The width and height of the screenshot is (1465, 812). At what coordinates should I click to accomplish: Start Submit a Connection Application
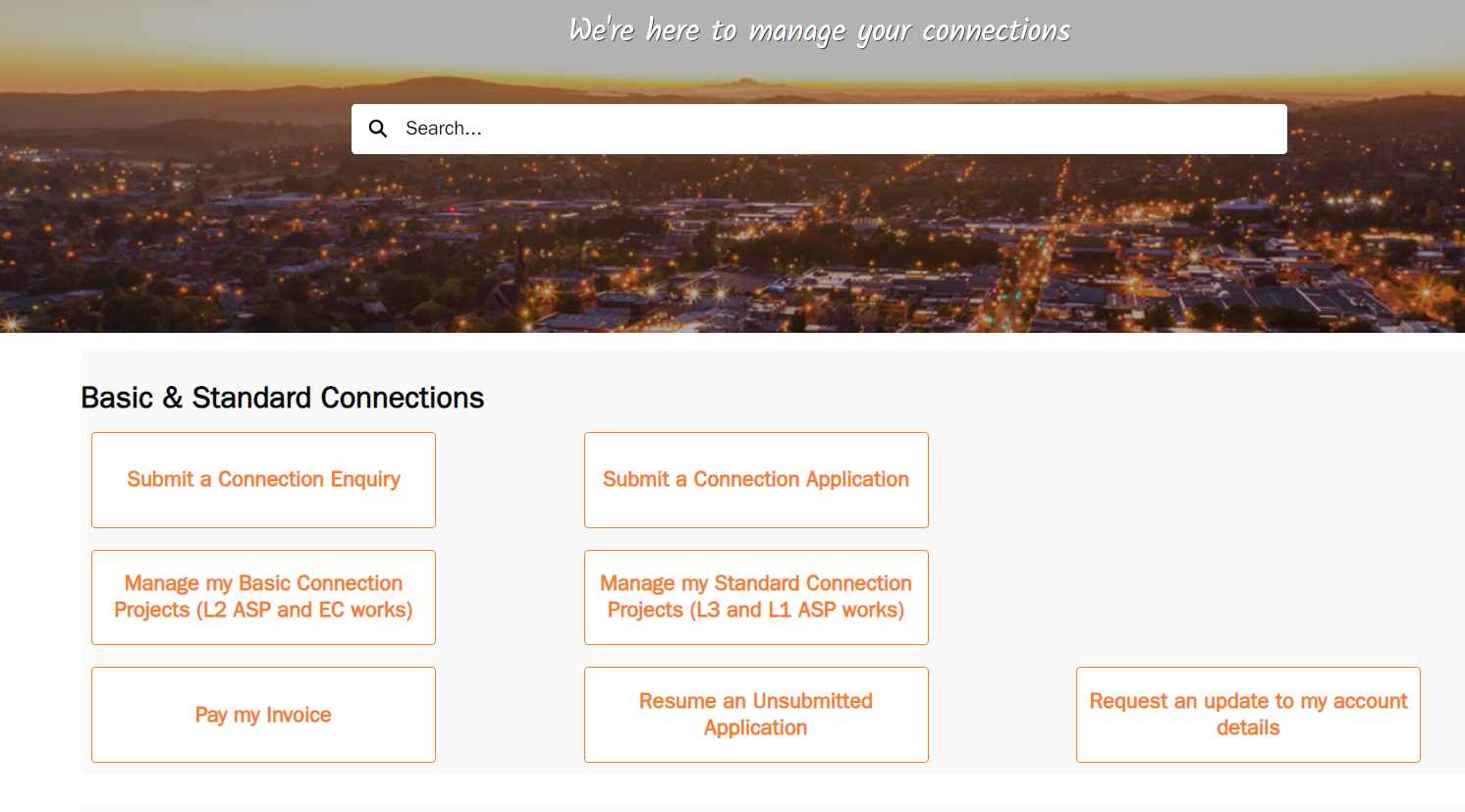[756, 480]
